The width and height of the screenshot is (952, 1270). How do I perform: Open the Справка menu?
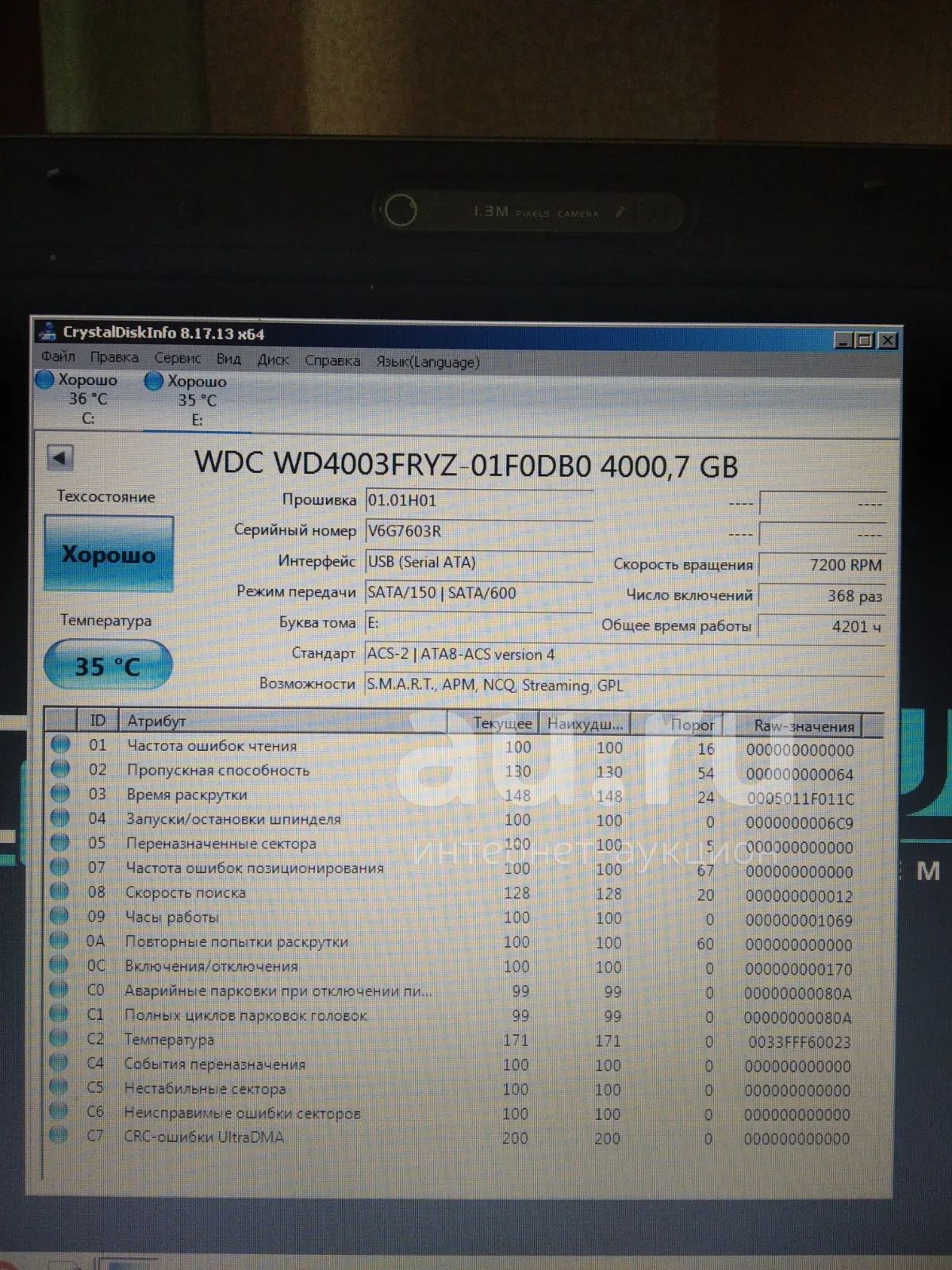(332, 360)
